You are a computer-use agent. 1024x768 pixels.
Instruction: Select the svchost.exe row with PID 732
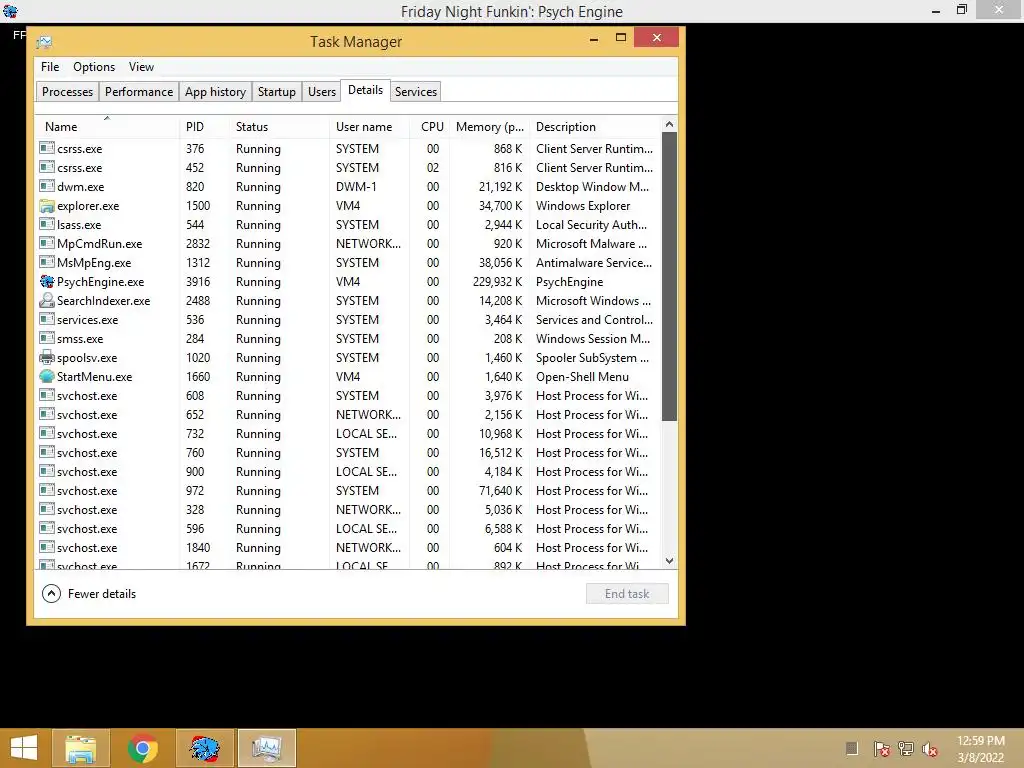coord(348,434)
